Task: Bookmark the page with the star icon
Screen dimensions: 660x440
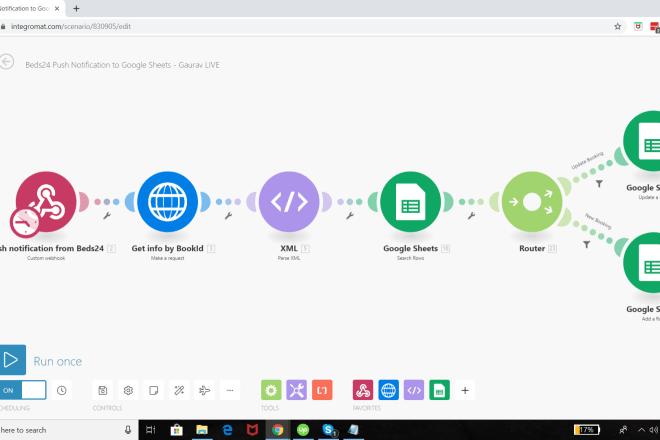Action: (x=617, y=27)
